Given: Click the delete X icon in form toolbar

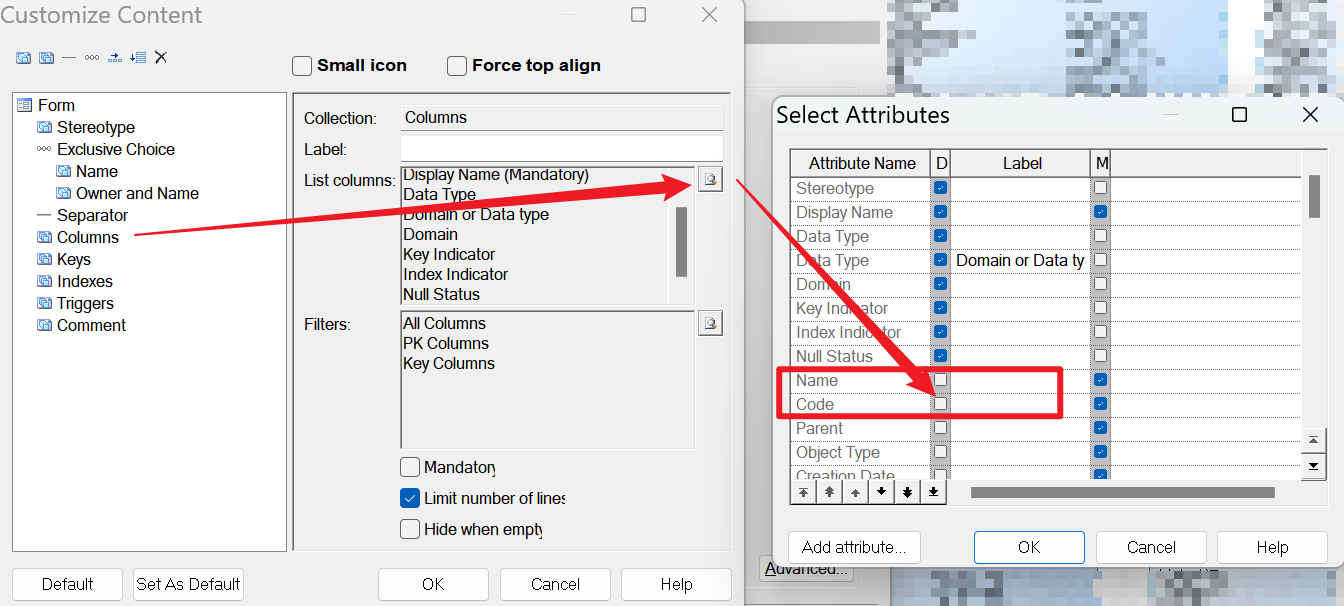Looking at the screenshot, I should pos(160,57).
